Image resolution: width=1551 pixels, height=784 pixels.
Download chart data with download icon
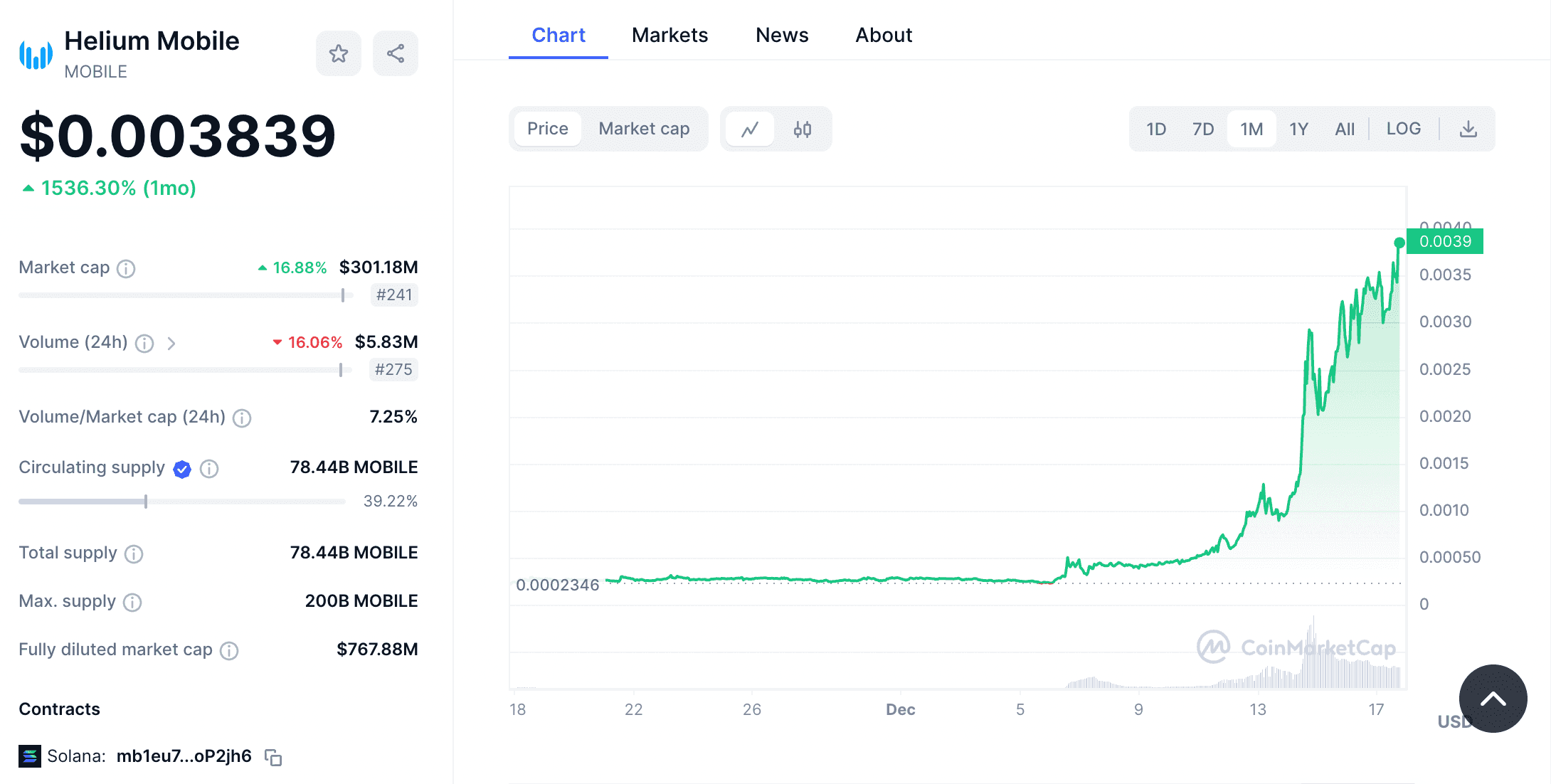1468,129
